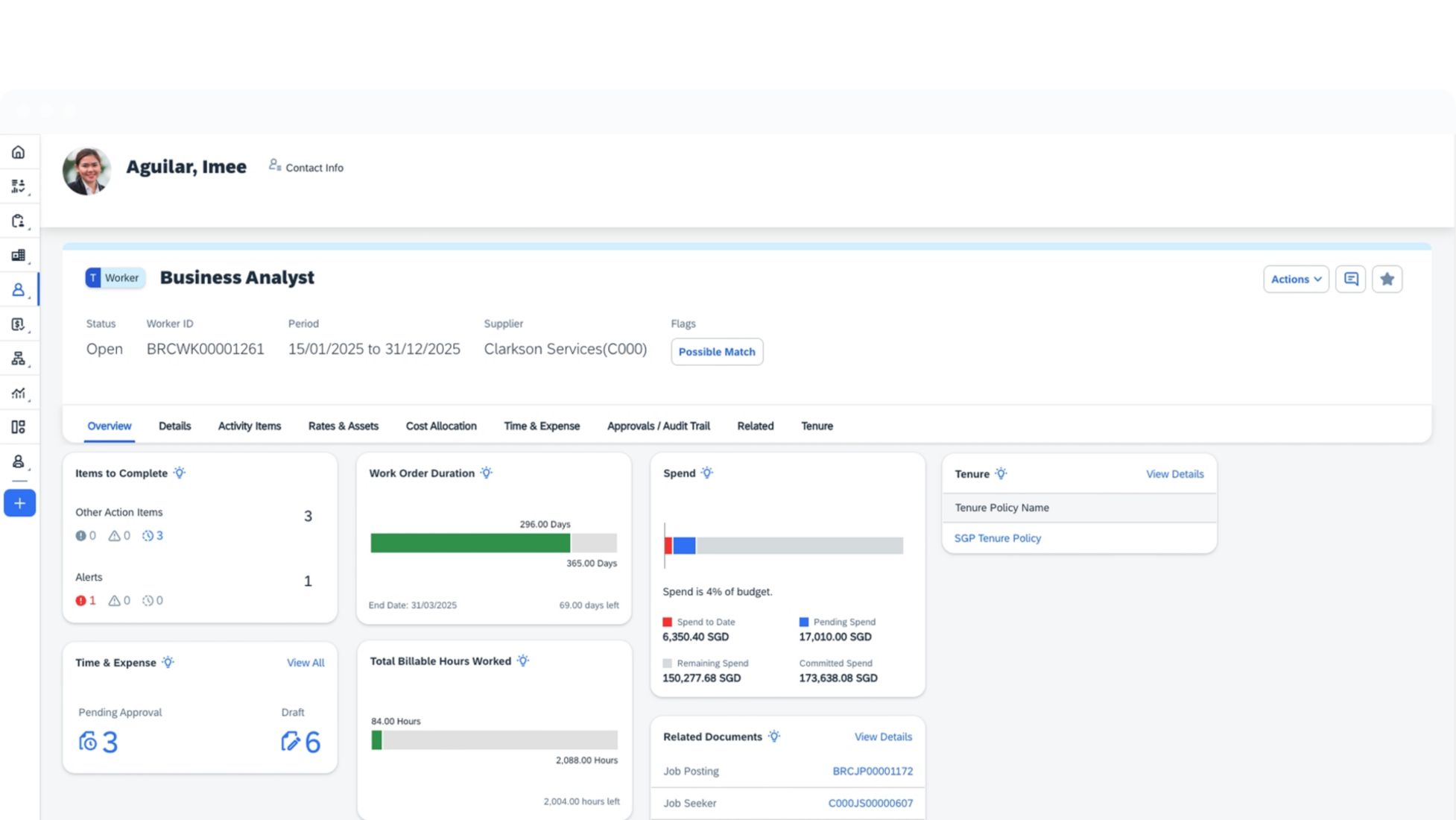Click lightbulb insight icon next to Spend
This screenshot has height=820, width=1456.
pyautogui.click(x=707, y=473)
